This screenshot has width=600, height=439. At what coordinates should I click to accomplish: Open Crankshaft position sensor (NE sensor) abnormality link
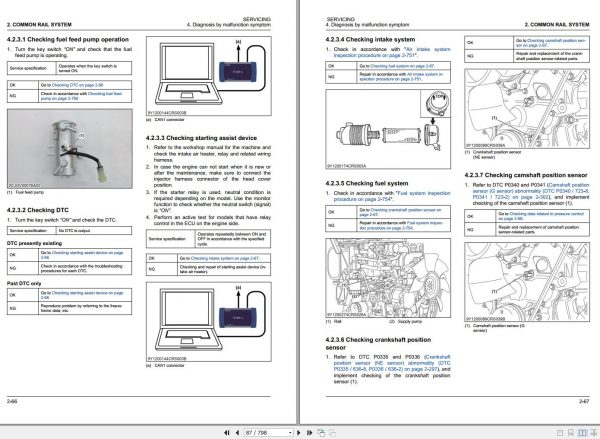(x=392, y=363)
